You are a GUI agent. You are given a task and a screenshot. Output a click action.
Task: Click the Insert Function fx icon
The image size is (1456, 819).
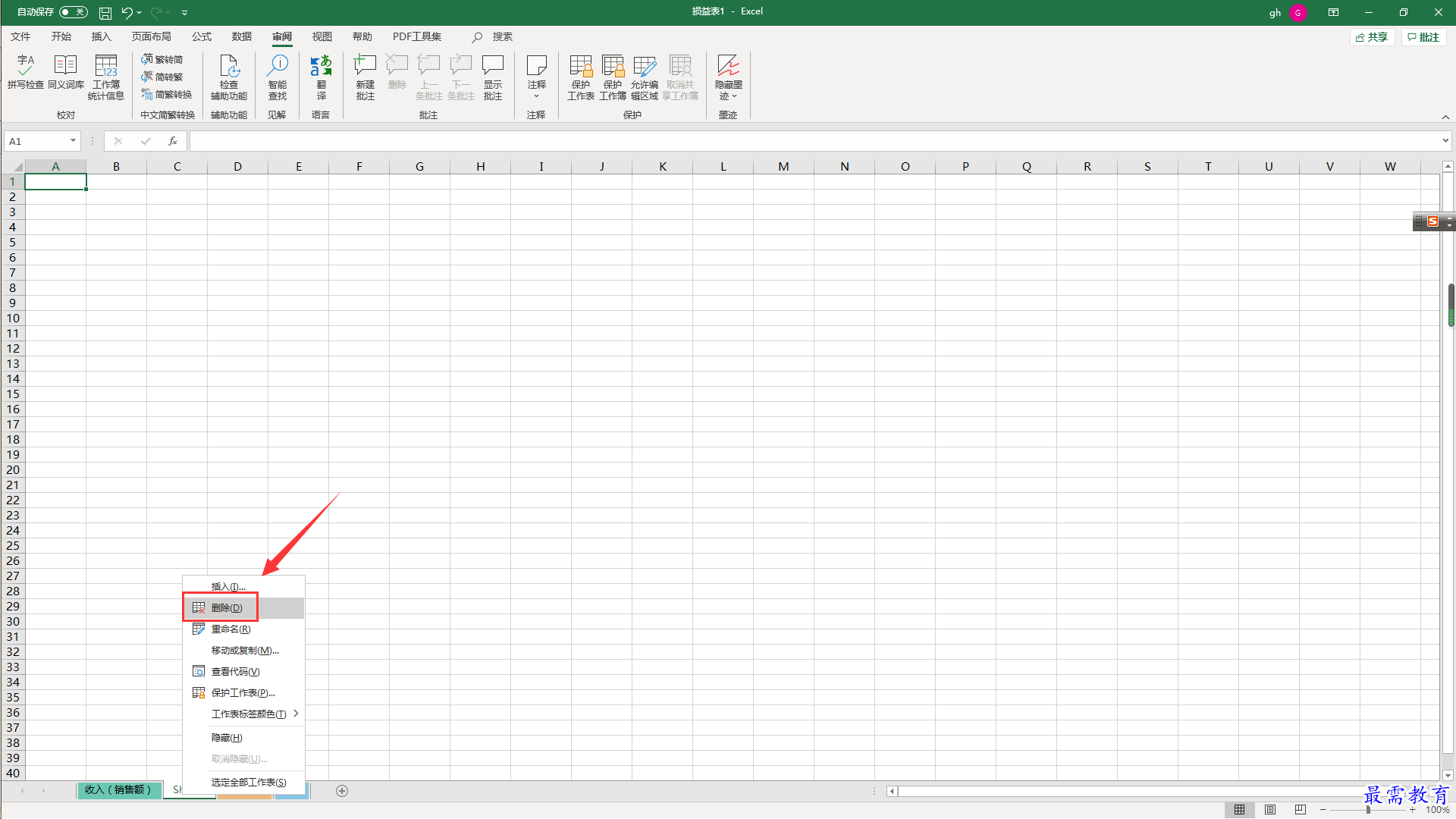(x=173, y=141)
